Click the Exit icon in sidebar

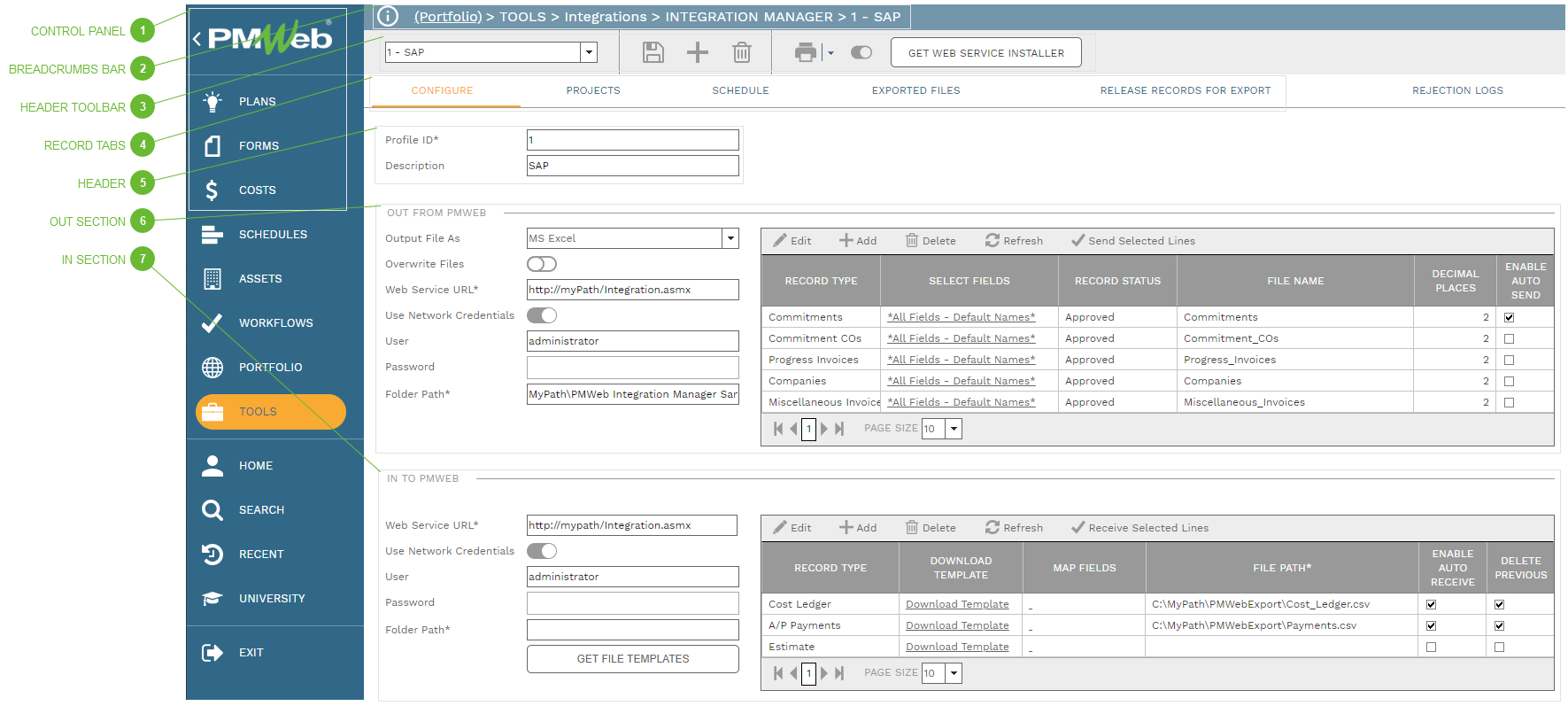click(212, 653)
